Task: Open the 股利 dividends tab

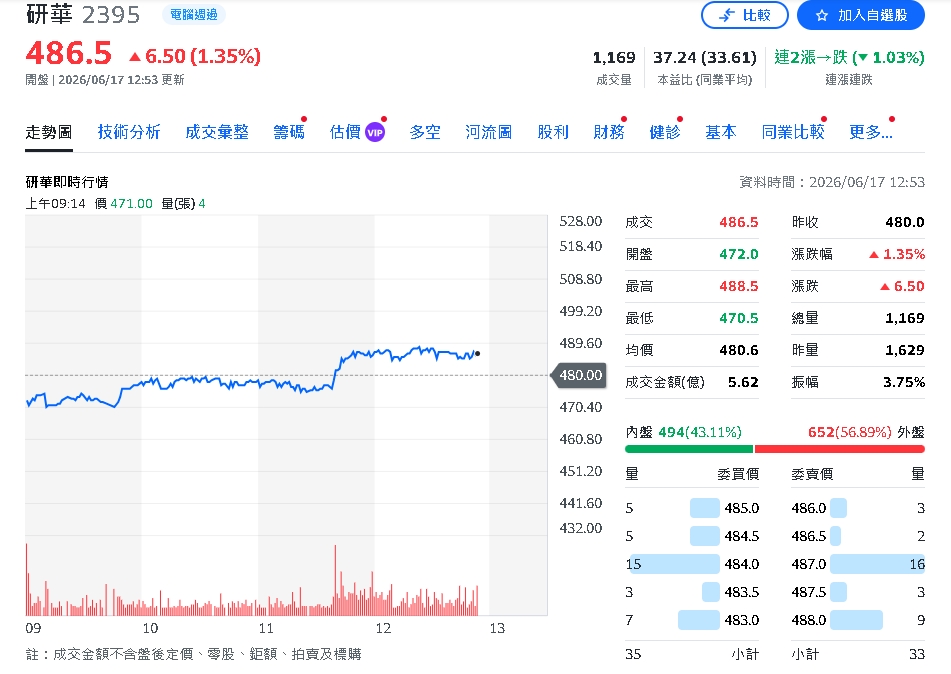Action: [x=553, y=132]
